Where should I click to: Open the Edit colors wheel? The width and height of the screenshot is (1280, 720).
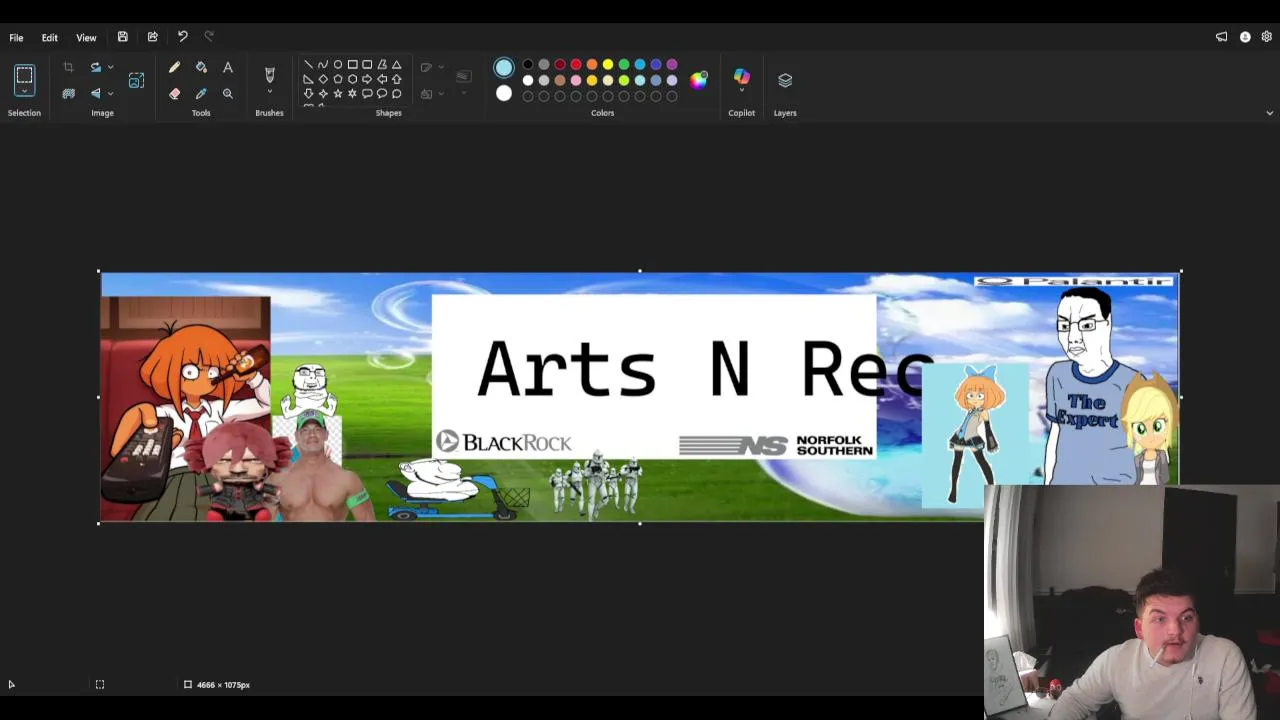(698, 80)
